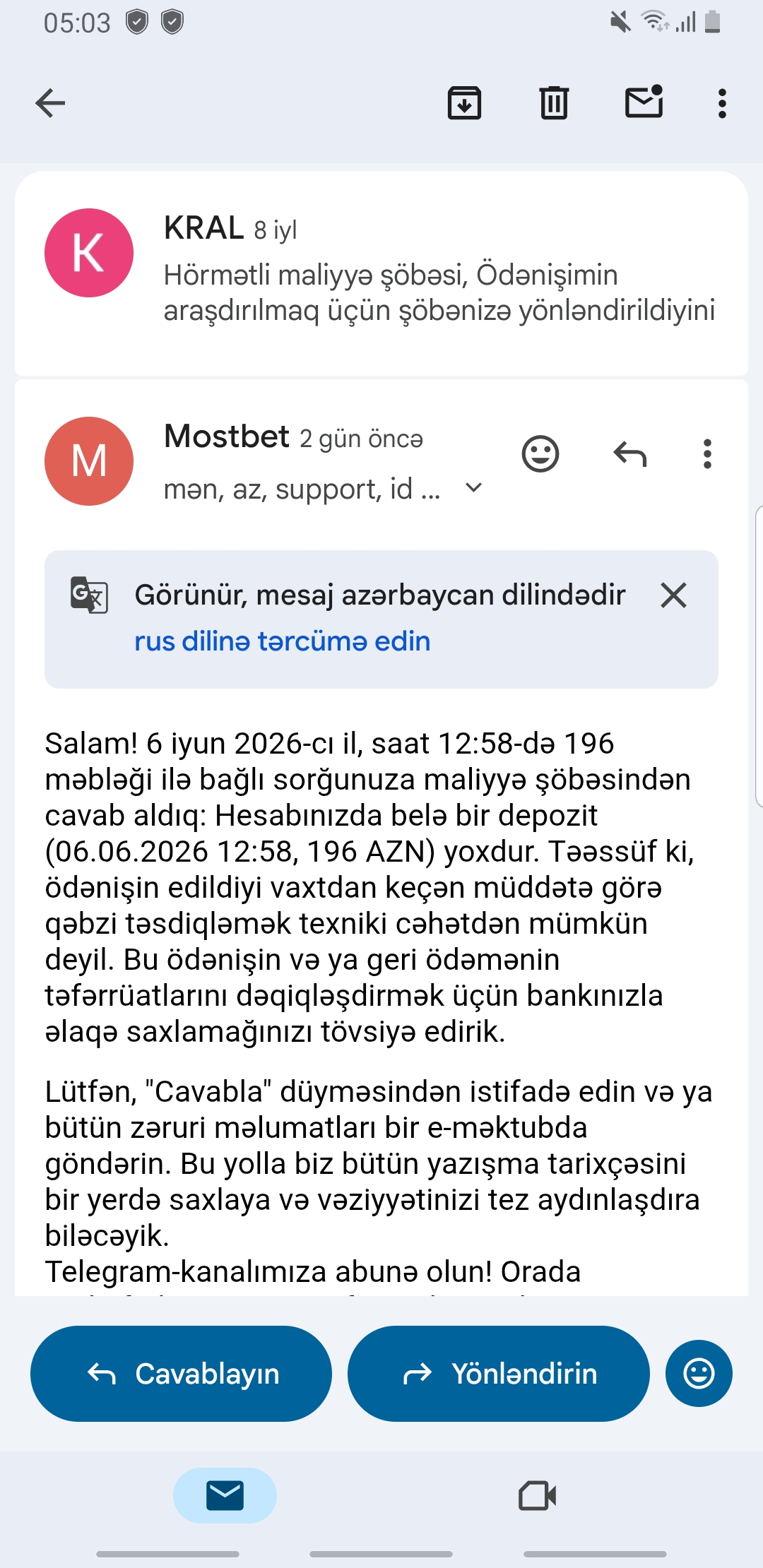Open the emoji button beside Yönləndirin

pos(699,1373)
